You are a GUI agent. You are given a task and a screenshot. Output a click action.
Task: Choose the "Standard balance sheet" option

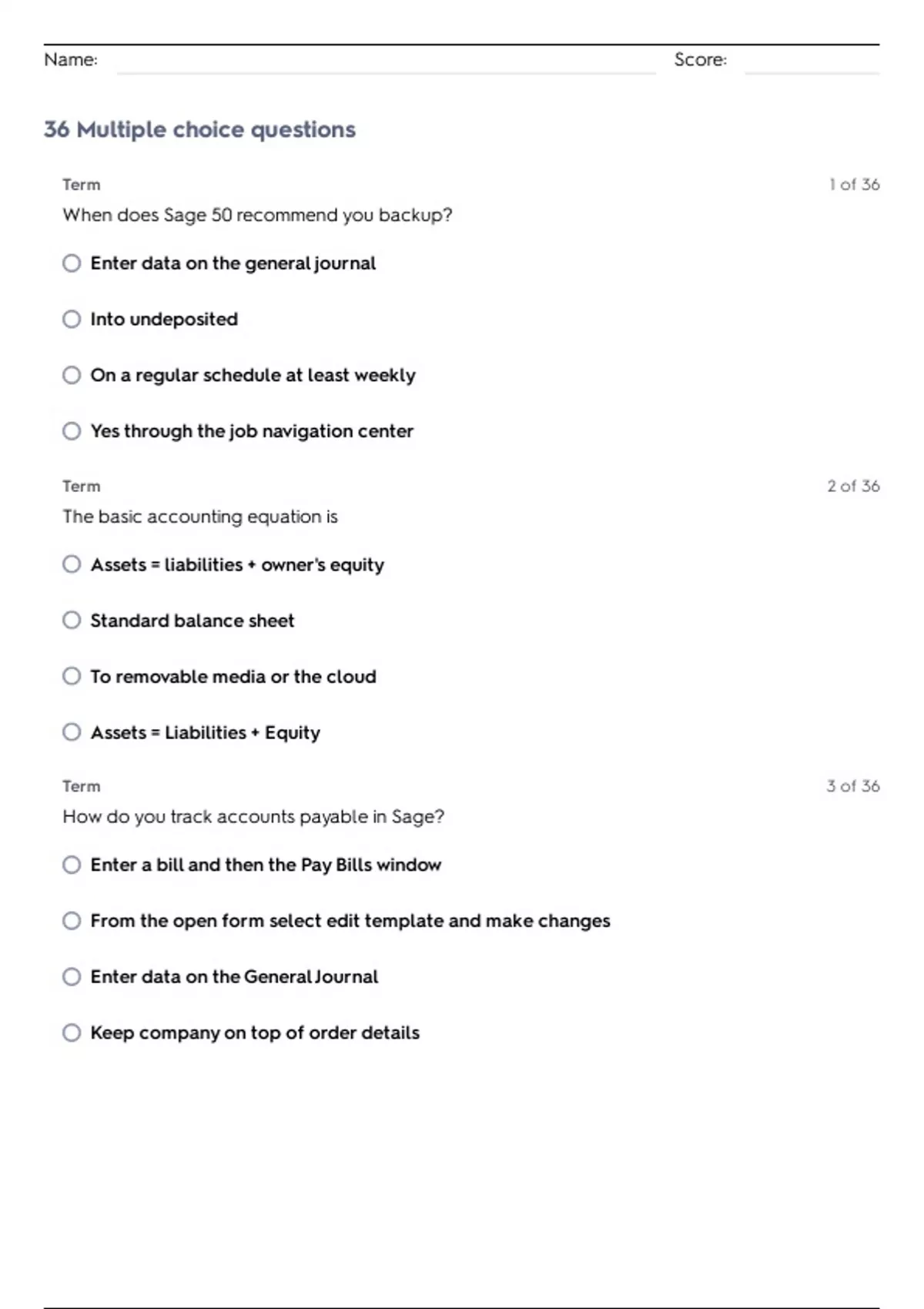point(72,621)
